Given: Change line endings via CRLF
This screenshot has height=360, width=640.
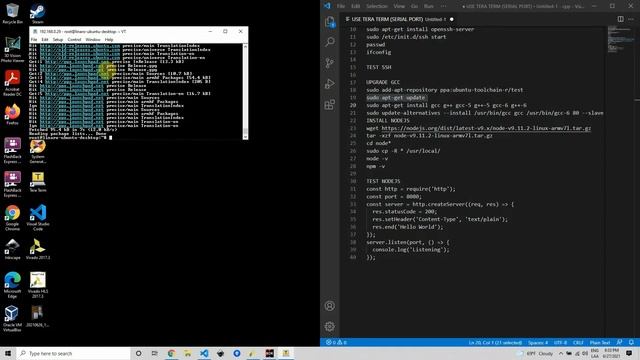Looking at the screenshot, I should click(x=578, y=342).
